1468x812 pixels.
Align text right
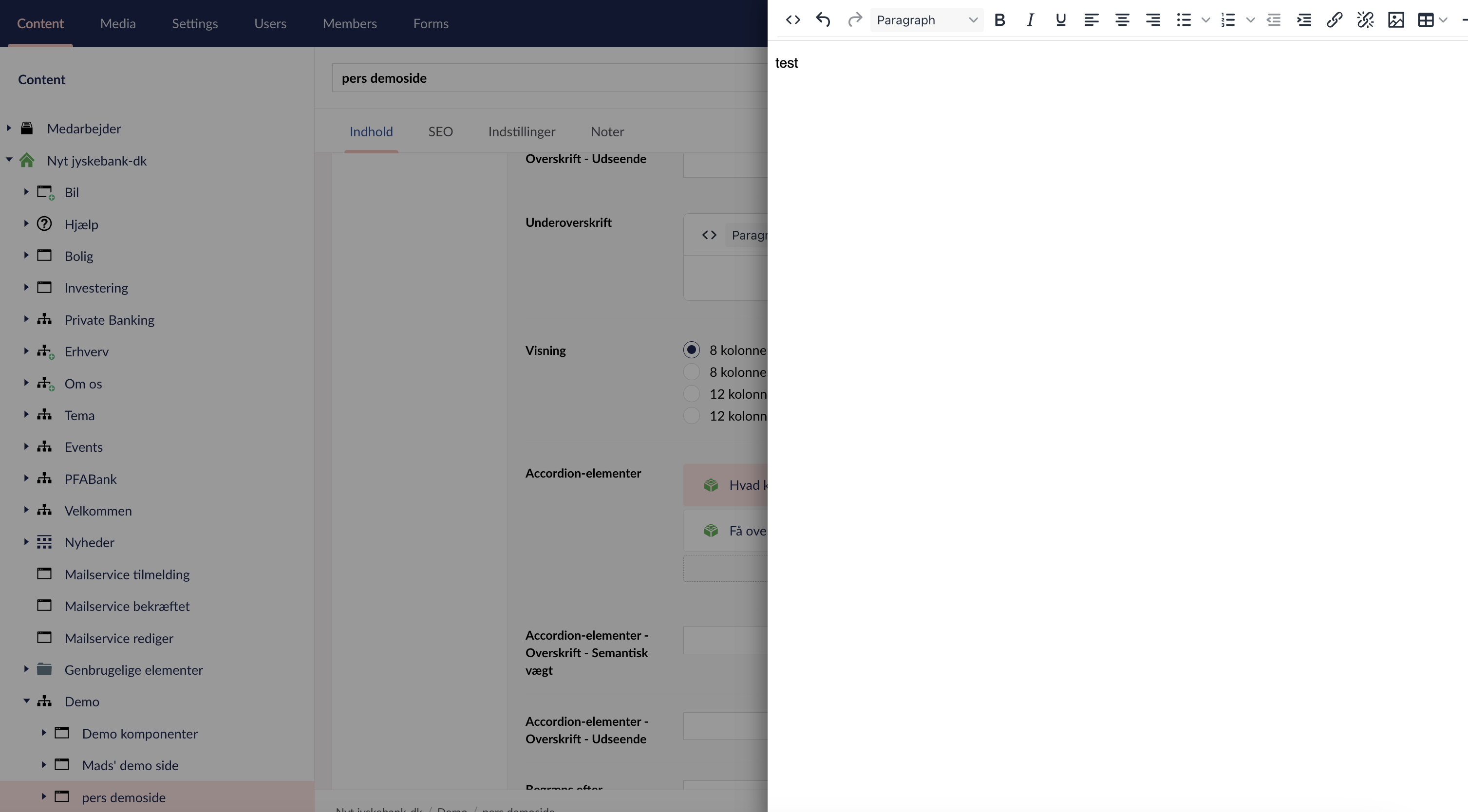click(x=1153, y=20)
